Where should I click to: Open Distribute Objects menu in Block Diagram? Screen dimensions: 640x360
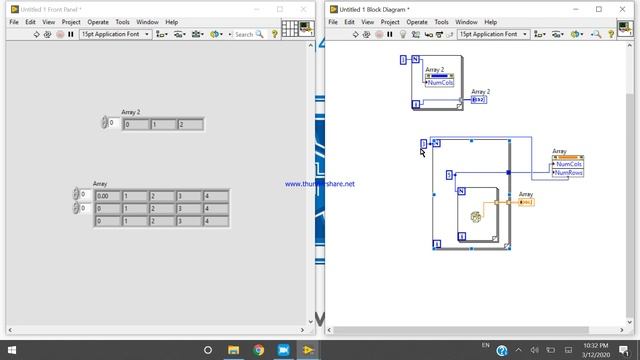tap(558, 35)
